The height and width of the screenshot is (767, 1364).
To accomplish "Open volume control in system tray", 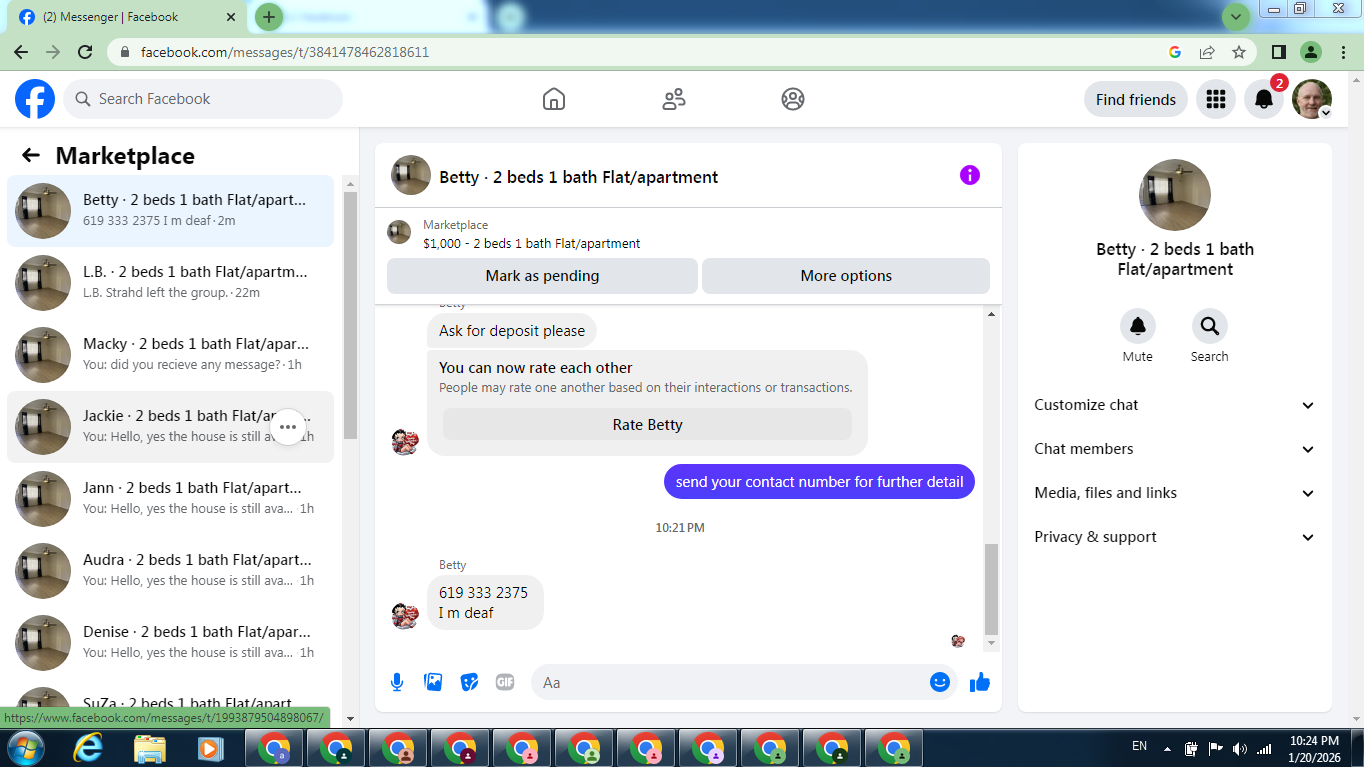I will click(1240, 748).
